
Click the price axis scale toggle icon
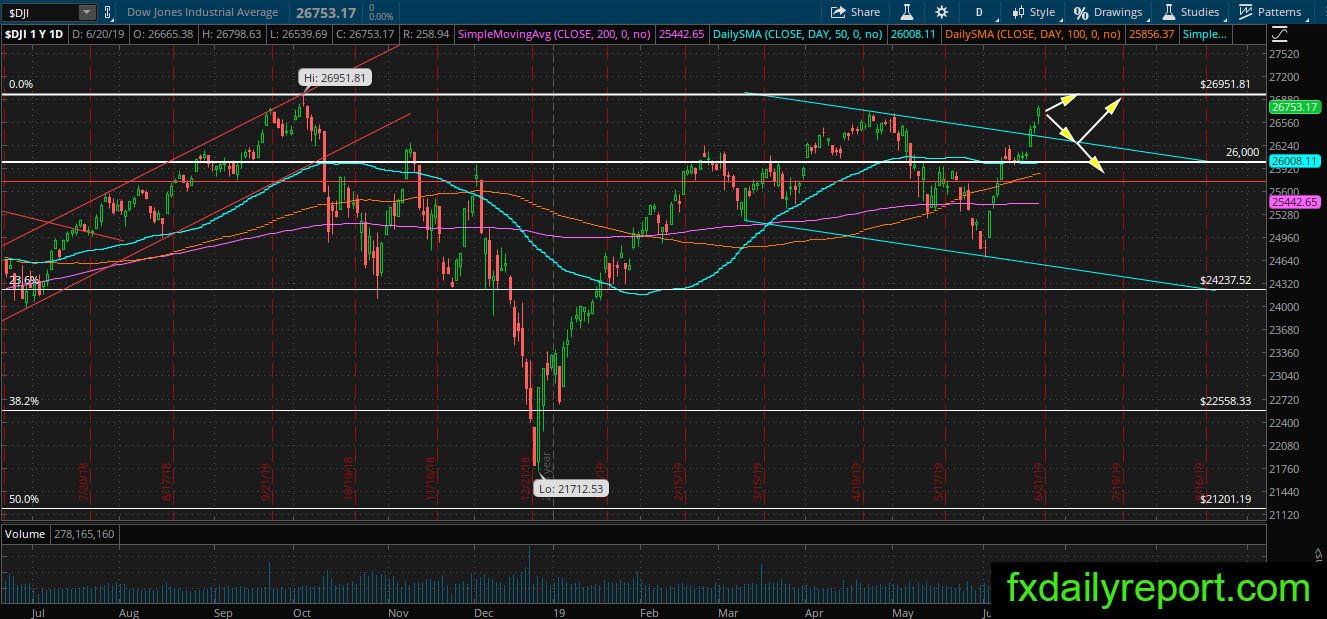(x=1280, y=34)
